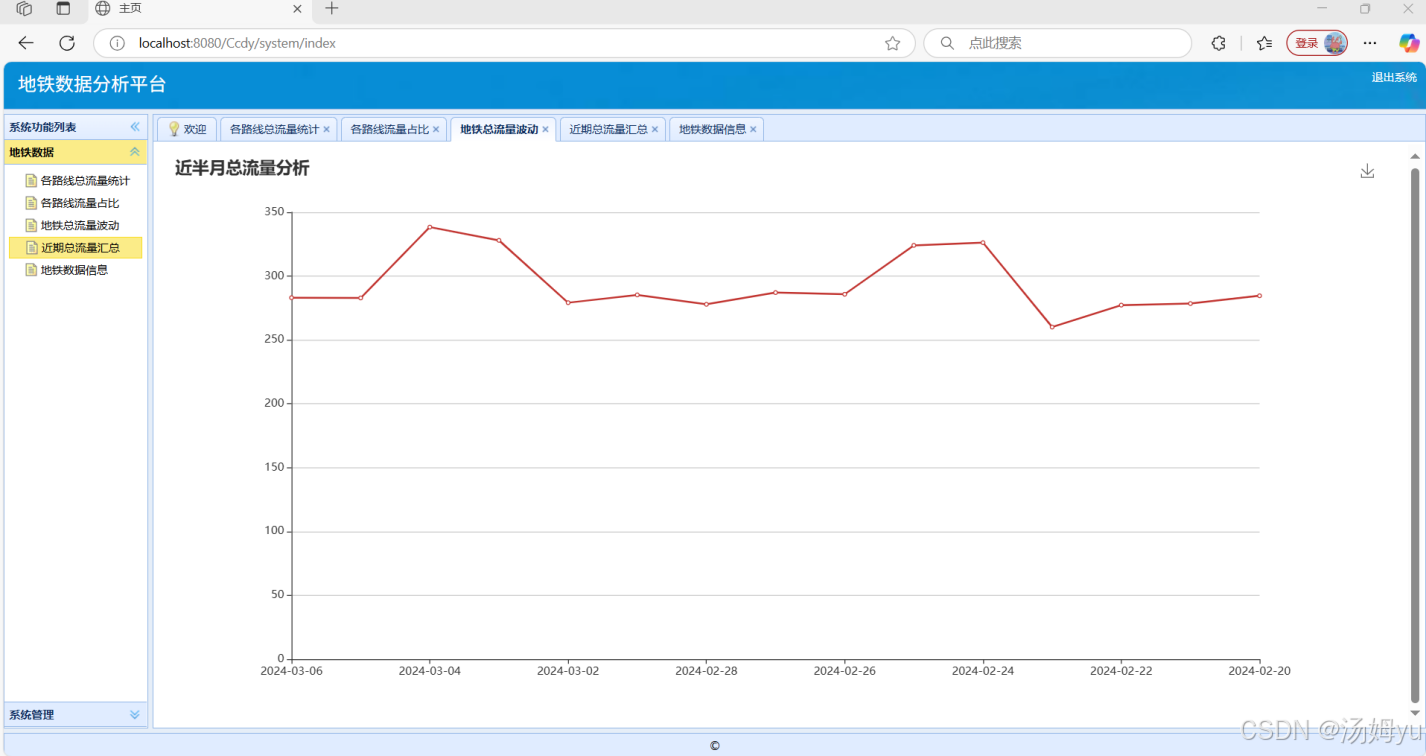
Task: Click the localhost address bar
Action: (x=504, y=43)
